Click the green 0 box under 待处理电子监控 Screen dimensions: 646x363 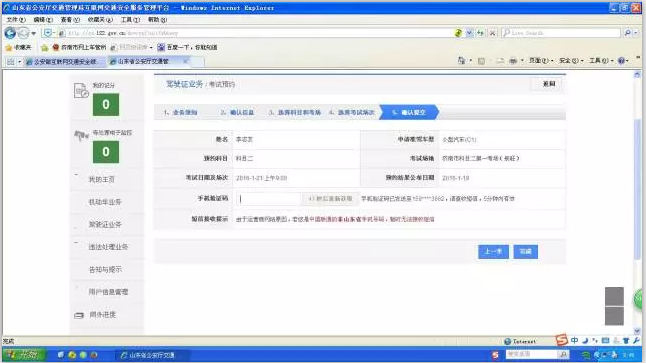pos(106,152)
